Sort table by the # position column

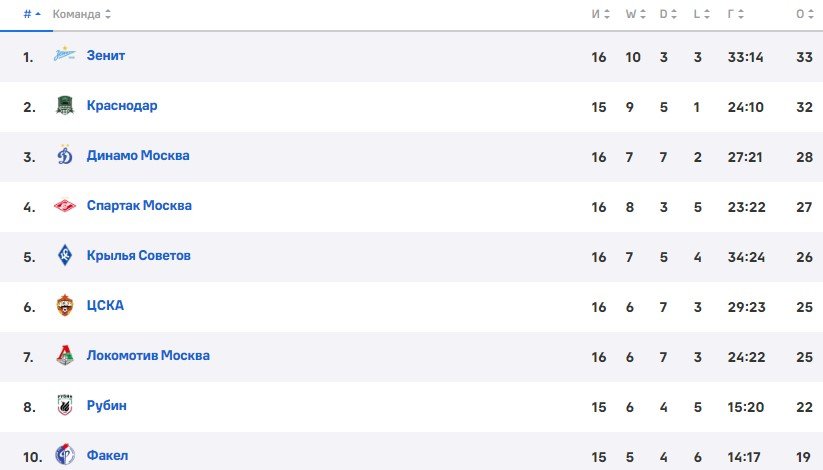[x=32, y=15]
